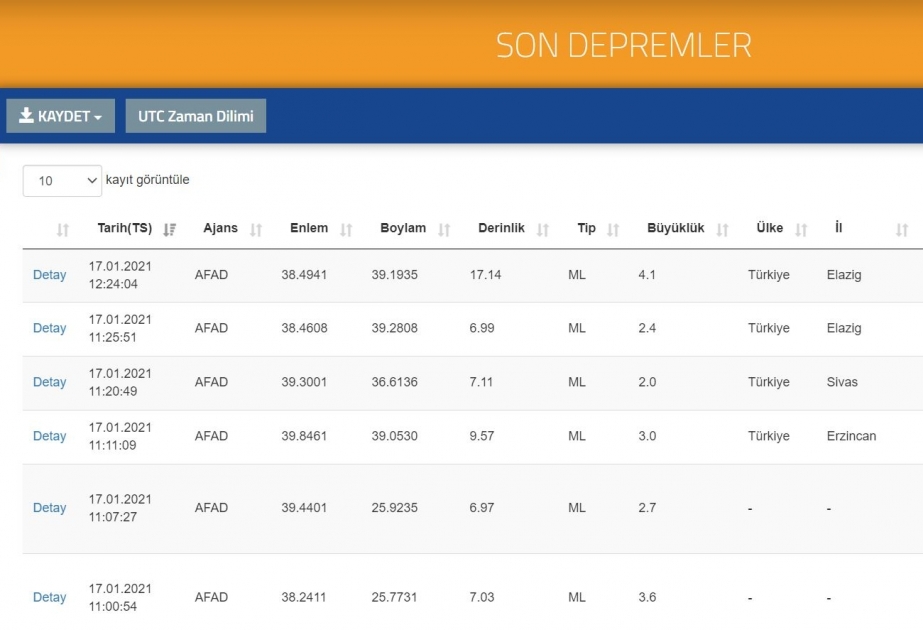Select latitude value 39.4401

coord(304,508)
